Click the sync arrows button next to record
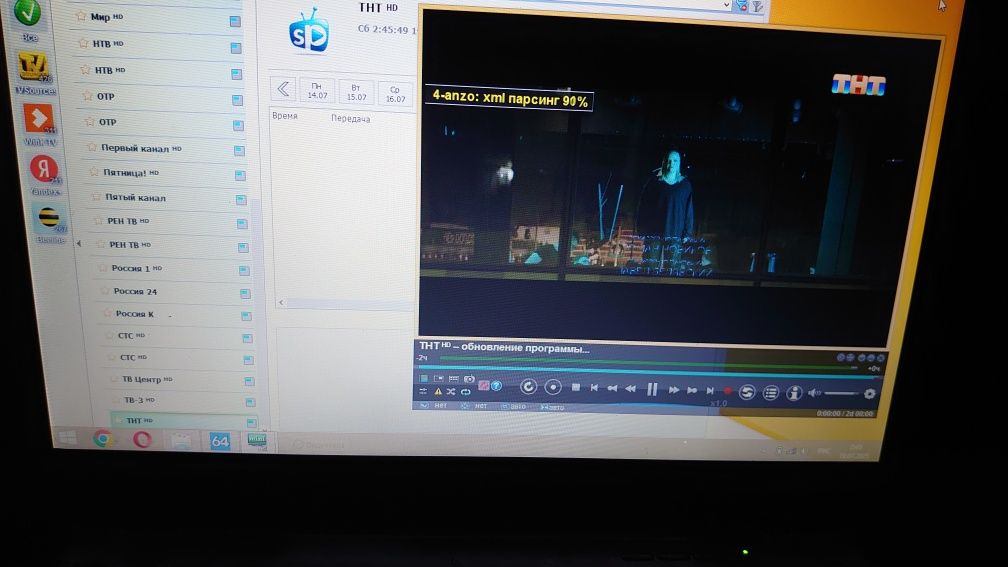The width and height of the screenshot is (1008, 567). pyautogui.click(x=747, y=392)
